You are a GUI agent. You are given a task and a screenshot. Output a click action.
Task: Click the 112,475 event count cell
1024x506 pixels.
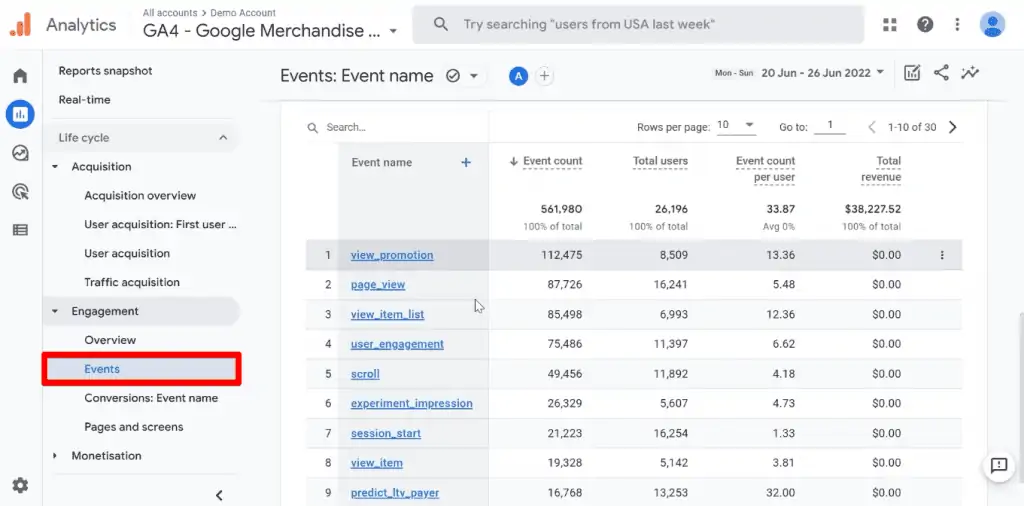tap(562, 255)
